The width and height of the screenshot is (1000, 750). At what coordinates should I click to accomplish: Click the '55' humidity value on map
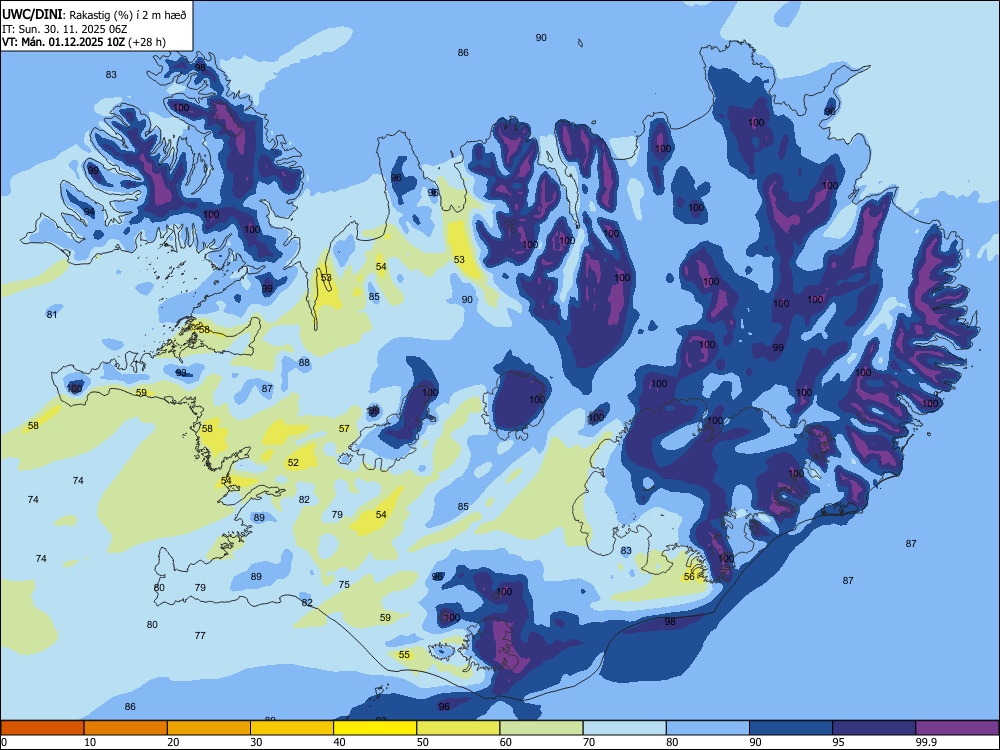404,654
